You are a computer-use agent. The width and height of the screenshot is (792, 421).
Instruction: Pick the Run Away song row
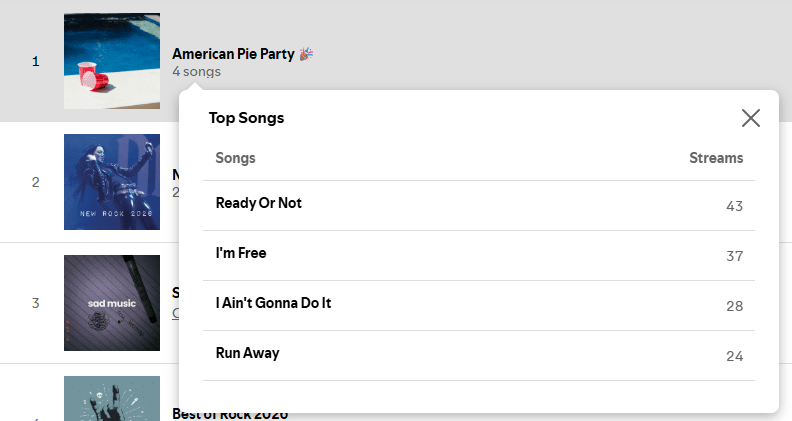pyautogui.click(x=248, y=353)
